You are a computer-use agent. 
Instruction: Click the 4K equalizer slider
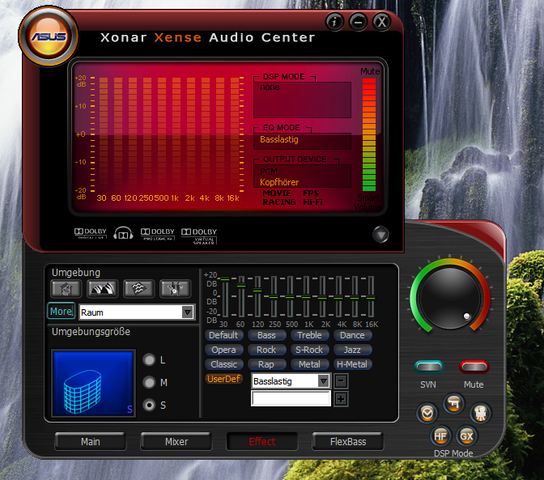click(339, 298)
